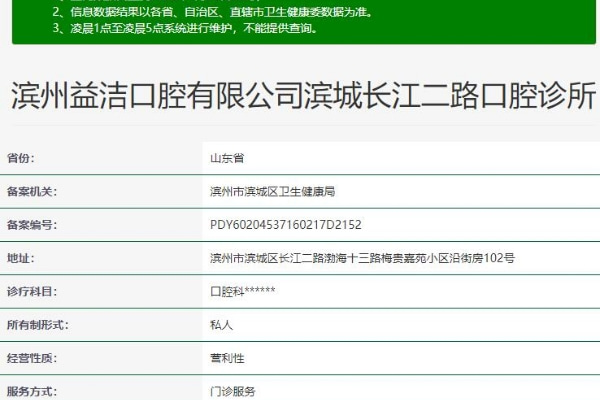Click the 备案编号 label
The height and width of the screenshot is (400, 600).
coord(32,225)
